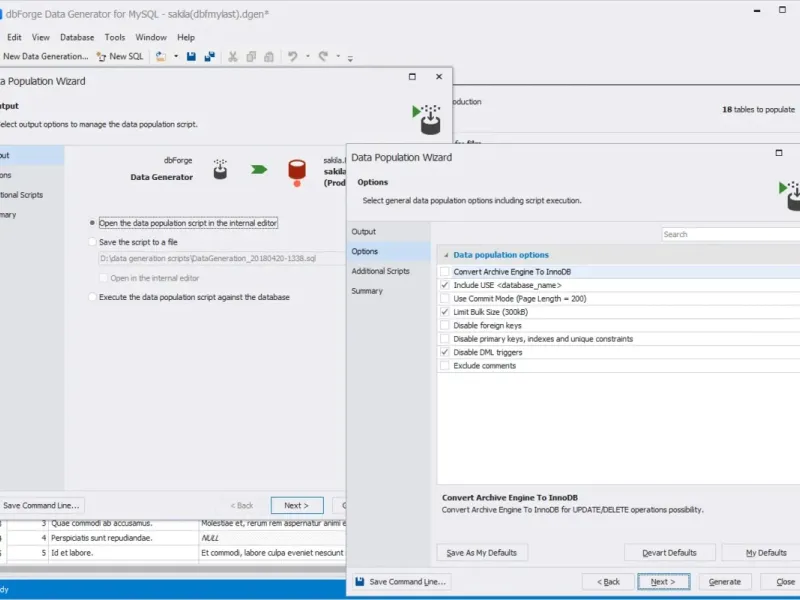This screenshot has height=600, width=800.
Task: Open the Undo history dropdown arrow
Action: click(x=308, y=57)
